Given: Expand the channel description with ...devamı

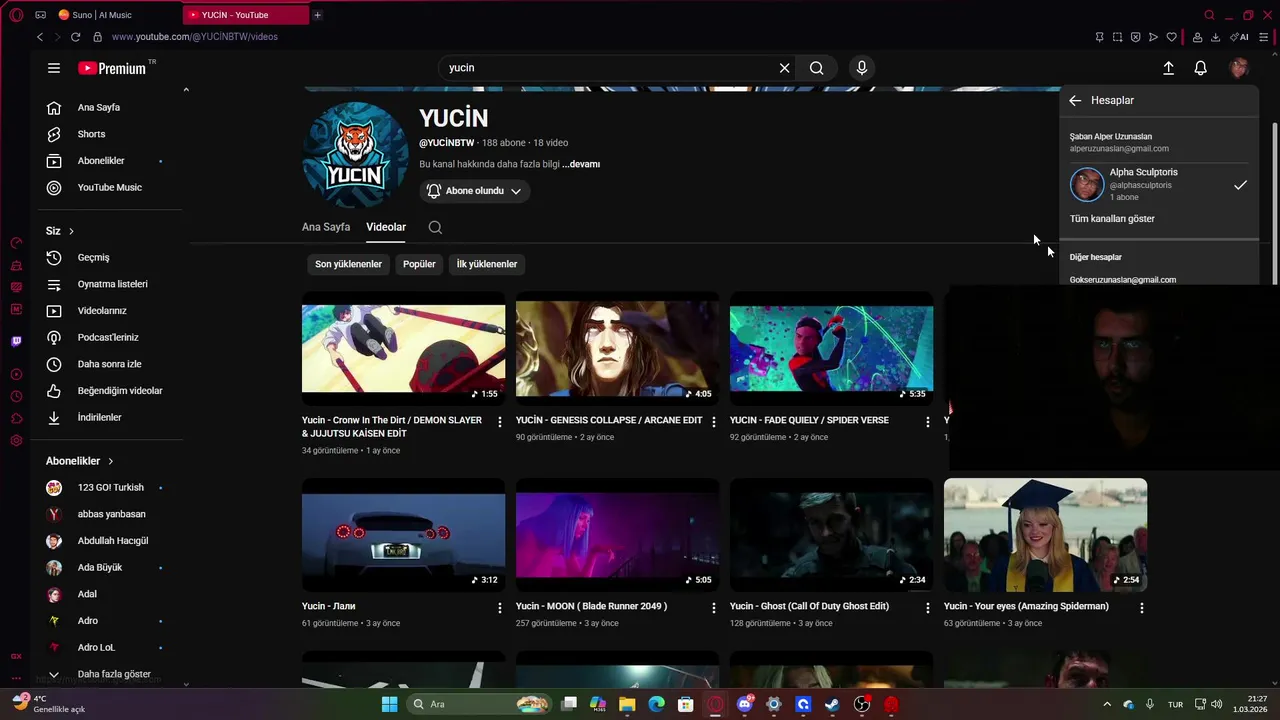Looking at the screenshot, I should pyautogui.click(x=581, y=164).
